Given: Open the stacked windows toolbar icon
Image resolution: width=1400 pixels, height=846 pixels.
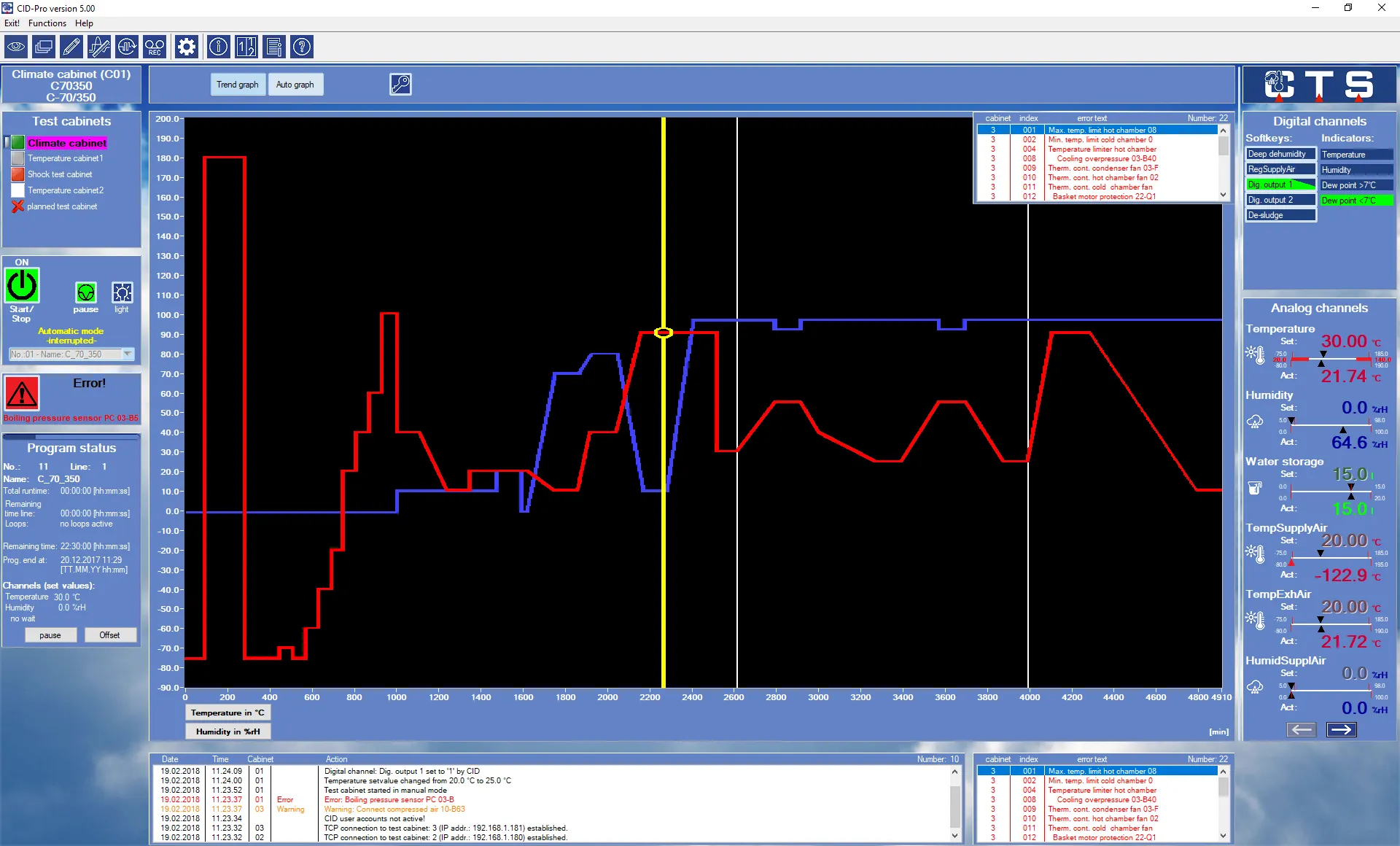Looking at the screenshot, I should [44, 47].
